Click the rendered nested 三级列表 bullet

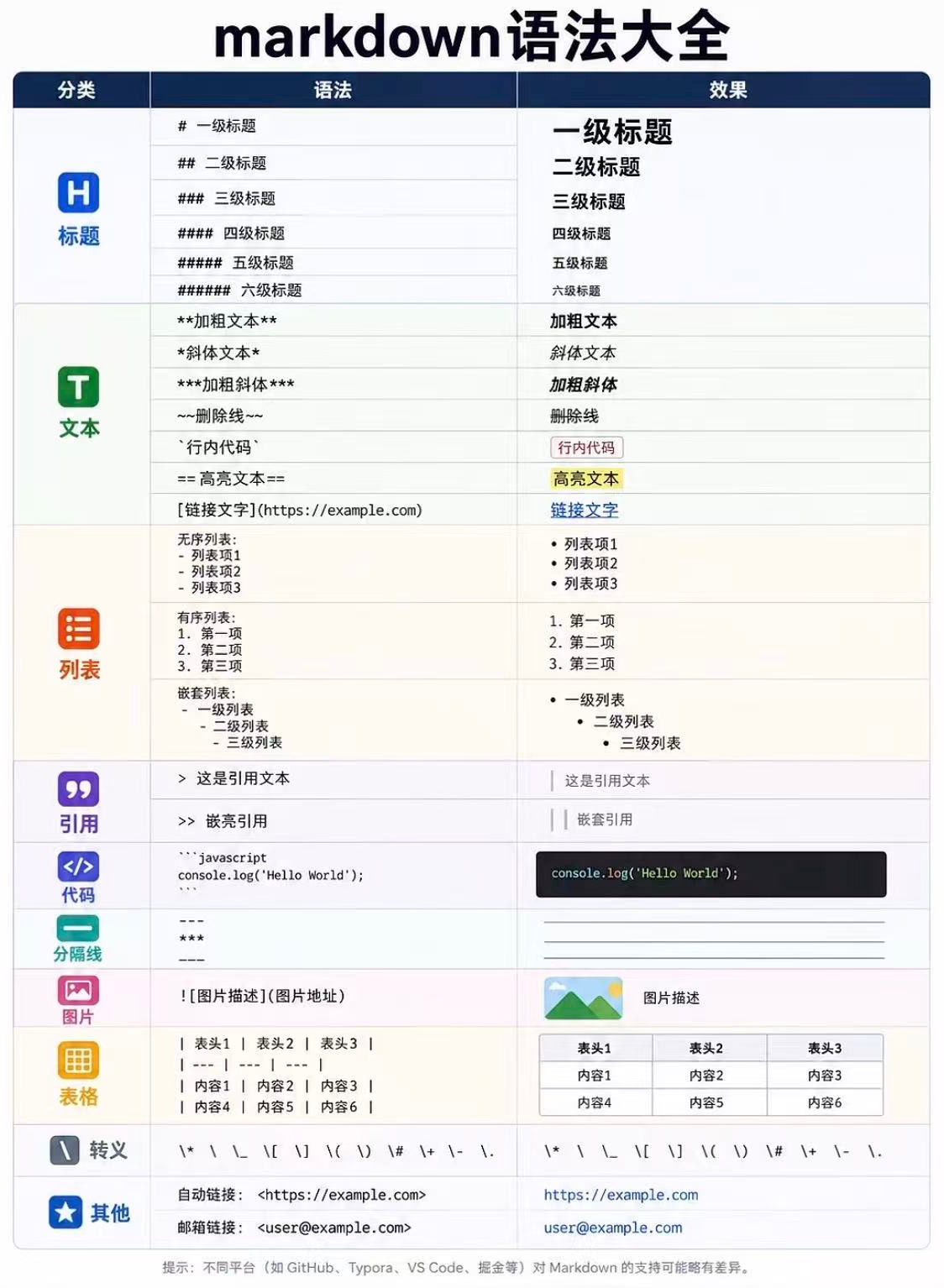pos(642,743)
